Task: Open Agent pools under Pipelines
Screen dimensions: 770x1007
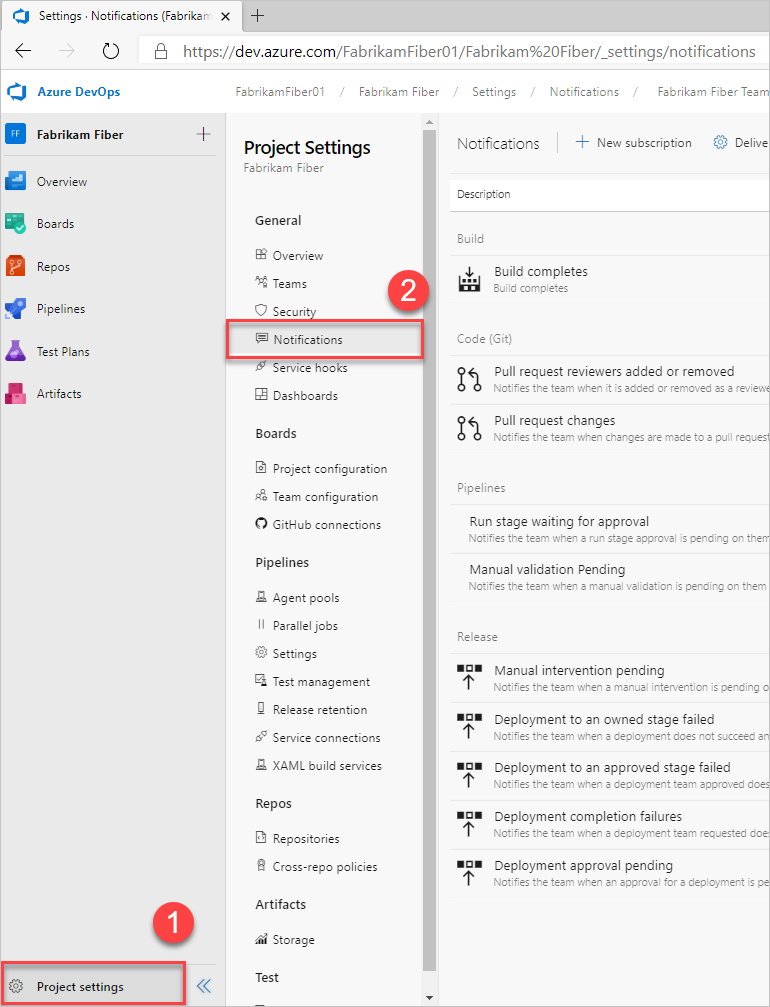Action: point(306,598)
